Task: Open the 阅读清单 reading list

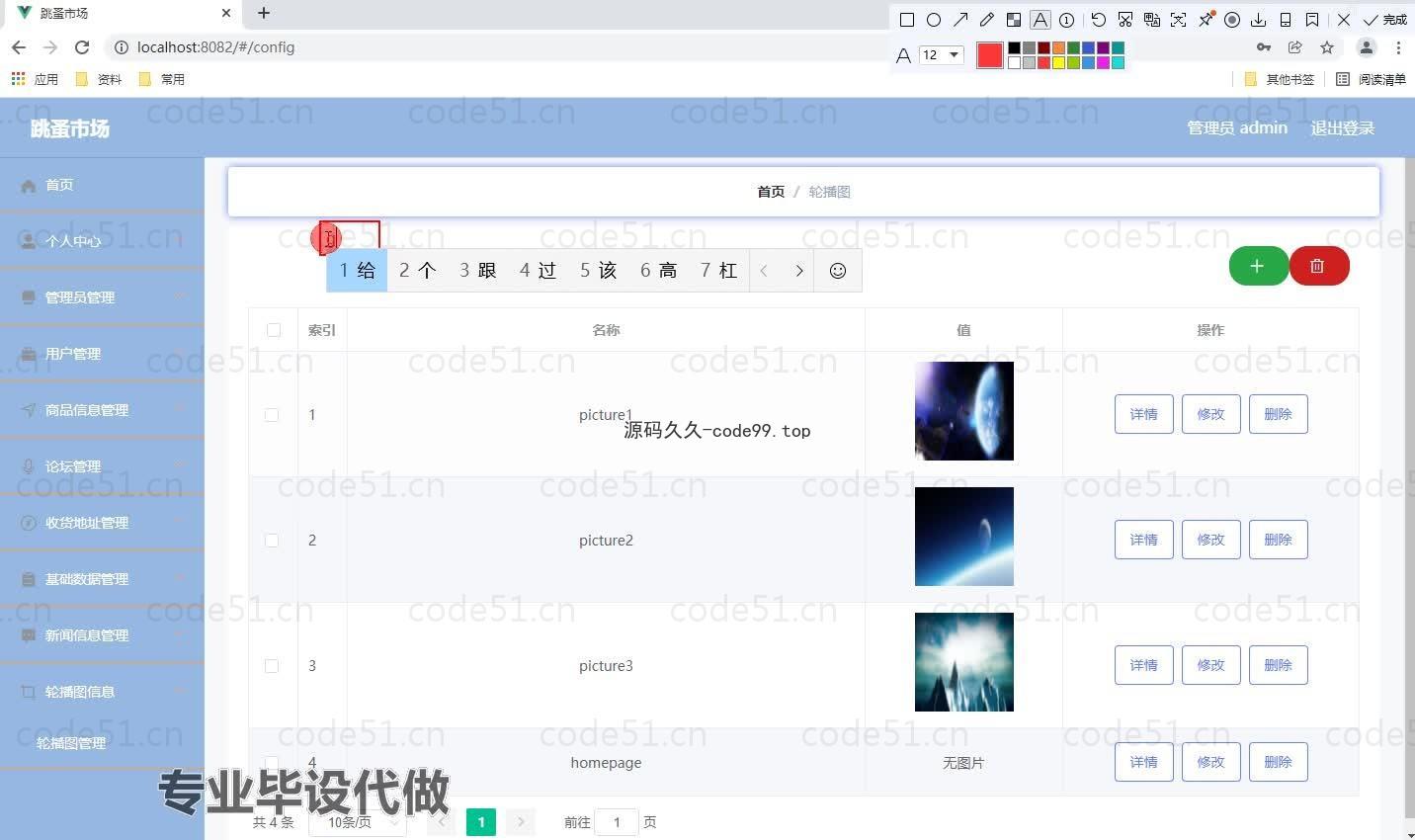Action: tap(1371, 79)
